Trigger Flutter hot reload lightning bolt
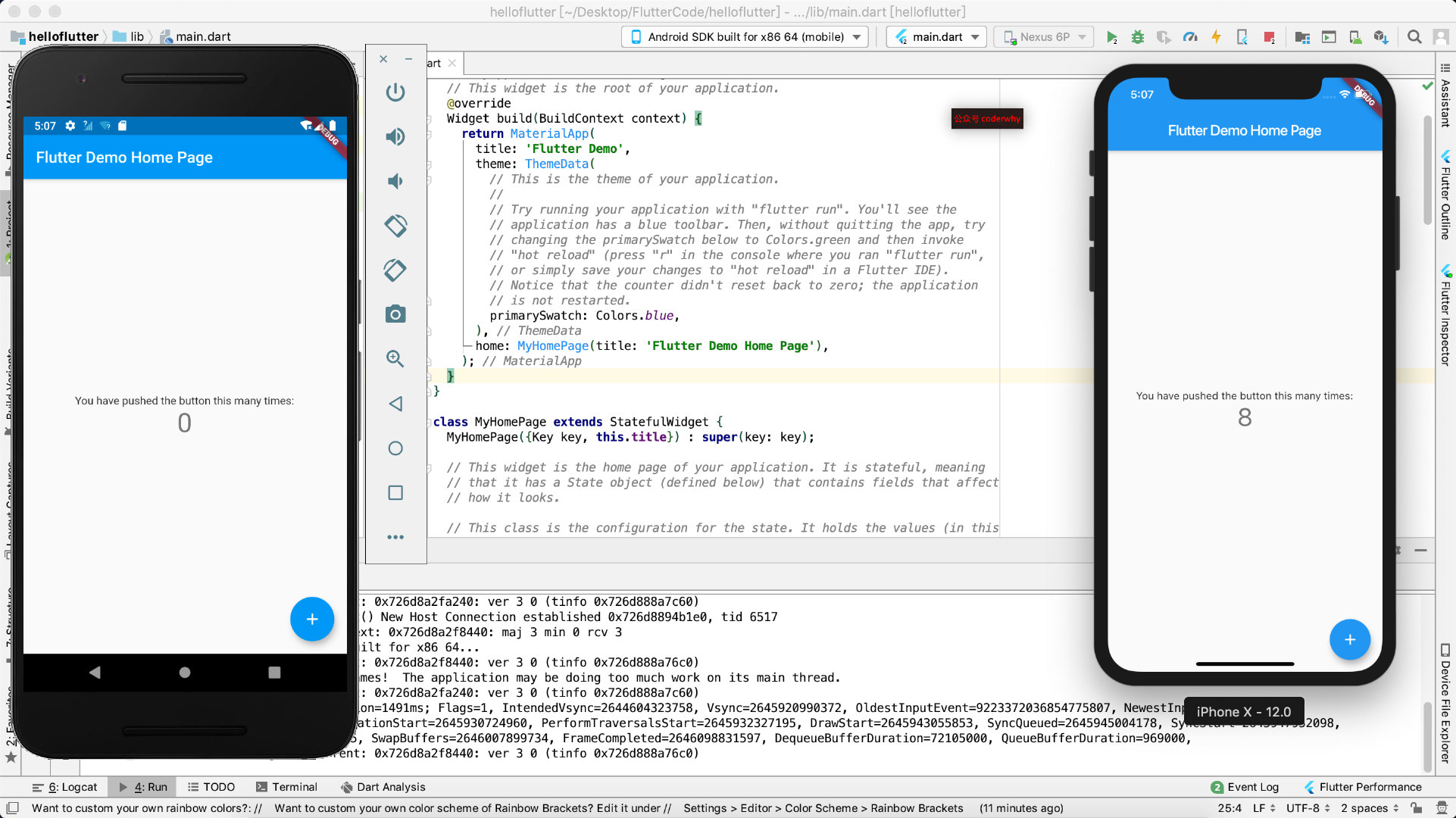The width and height of the screenshot is (1456, 818). point(1216,37)
